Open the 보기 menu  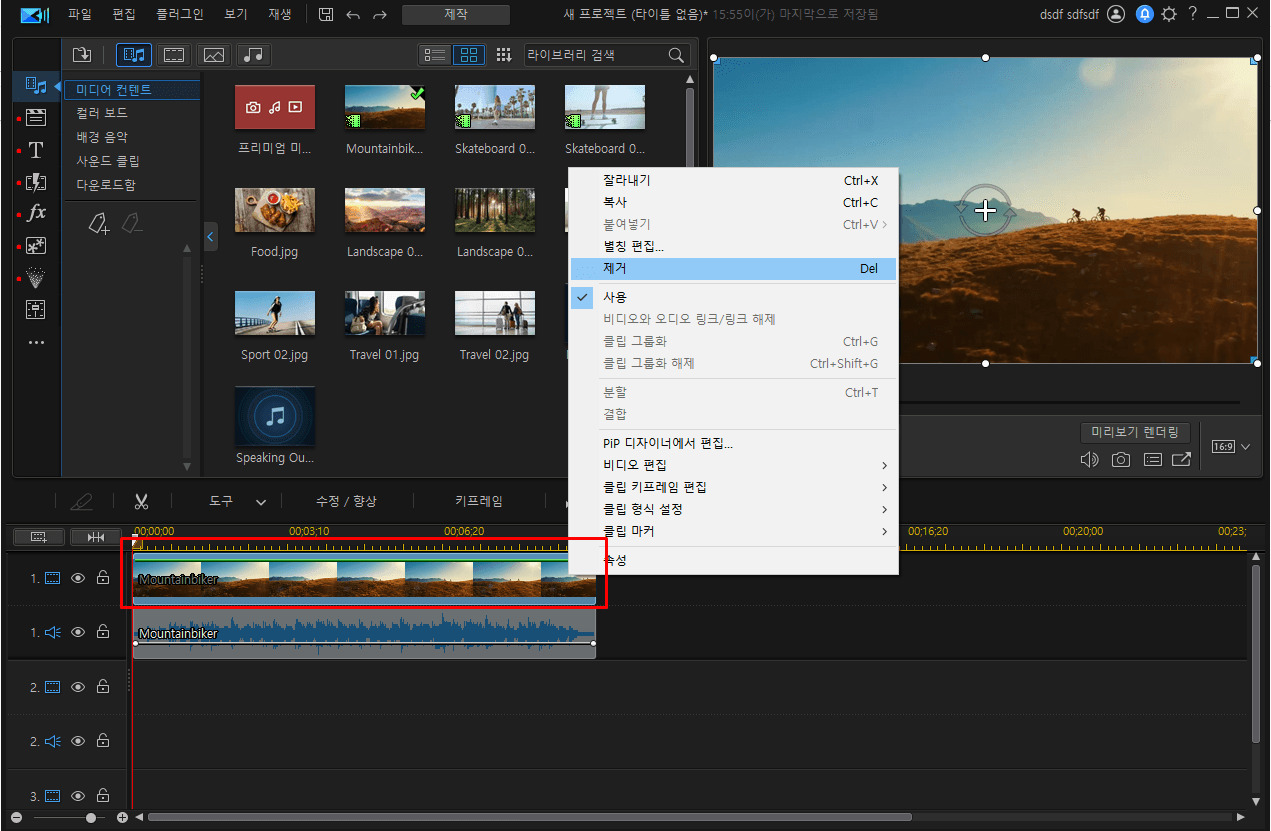click(x=236, y=15)
